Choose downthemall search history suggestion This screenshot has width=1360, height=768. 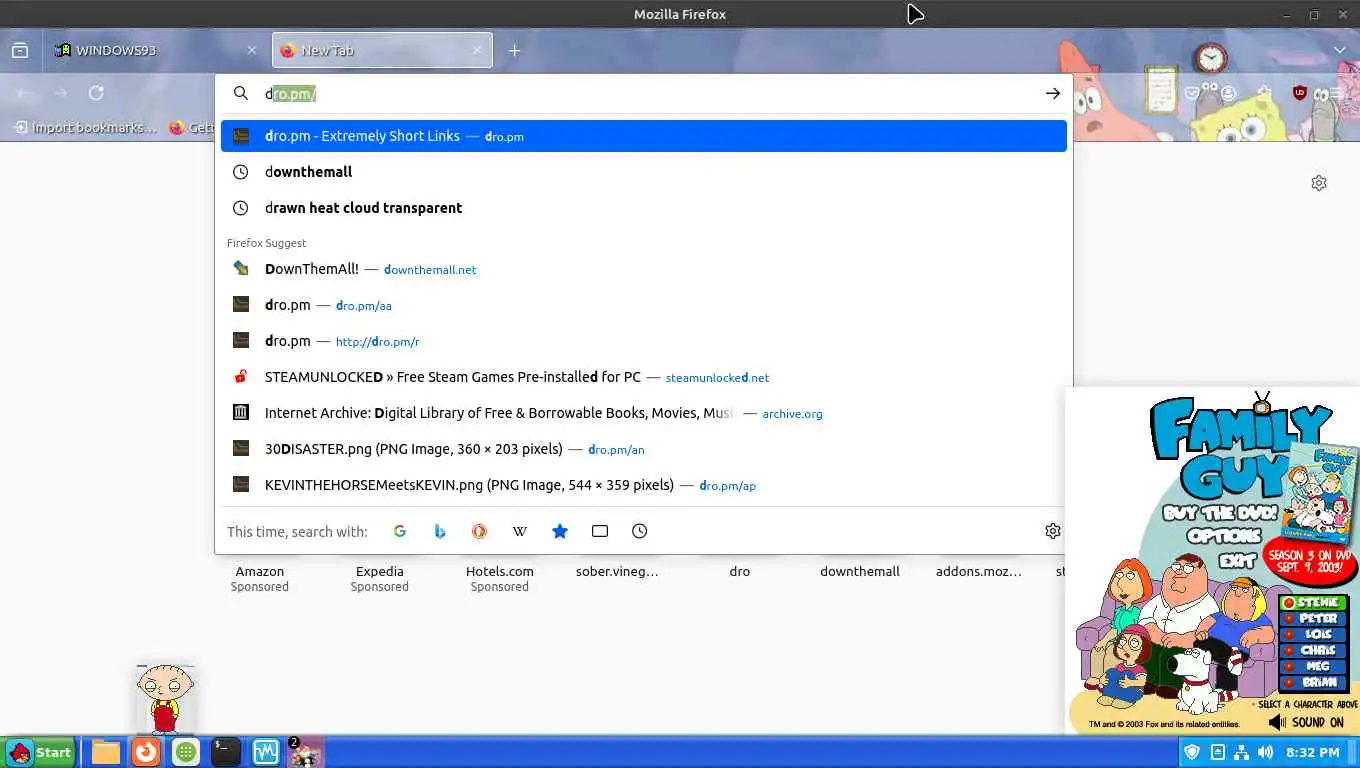[x=644, y=172]
